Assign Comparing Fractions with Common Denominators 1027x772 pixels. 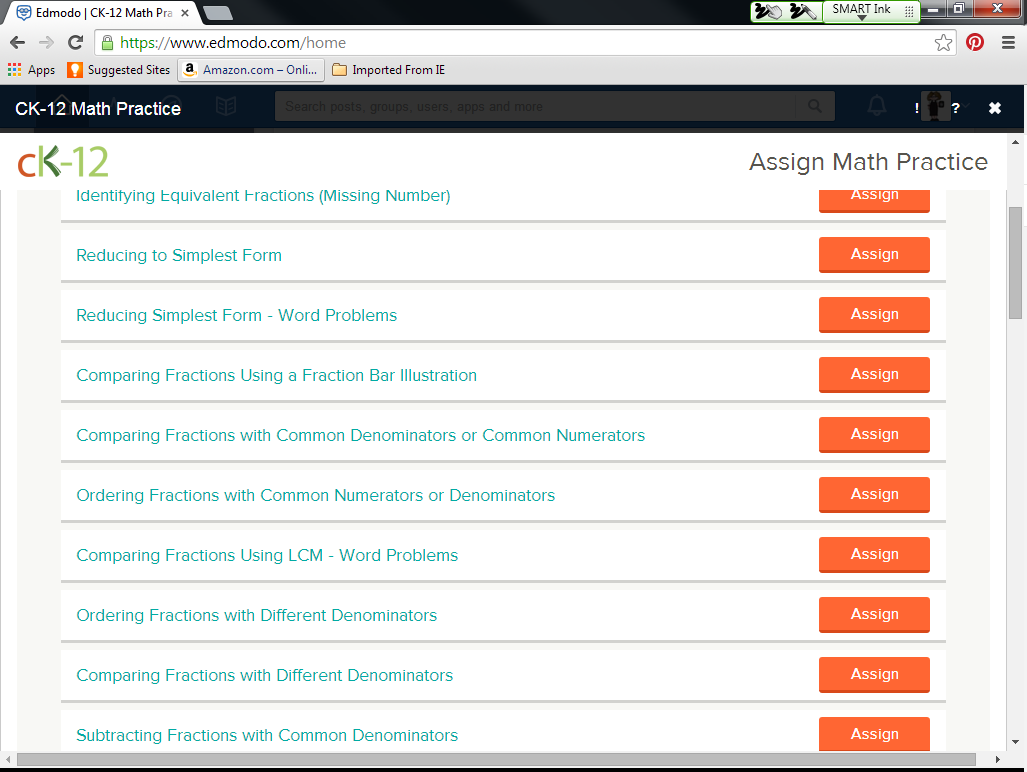click(874, 434)
